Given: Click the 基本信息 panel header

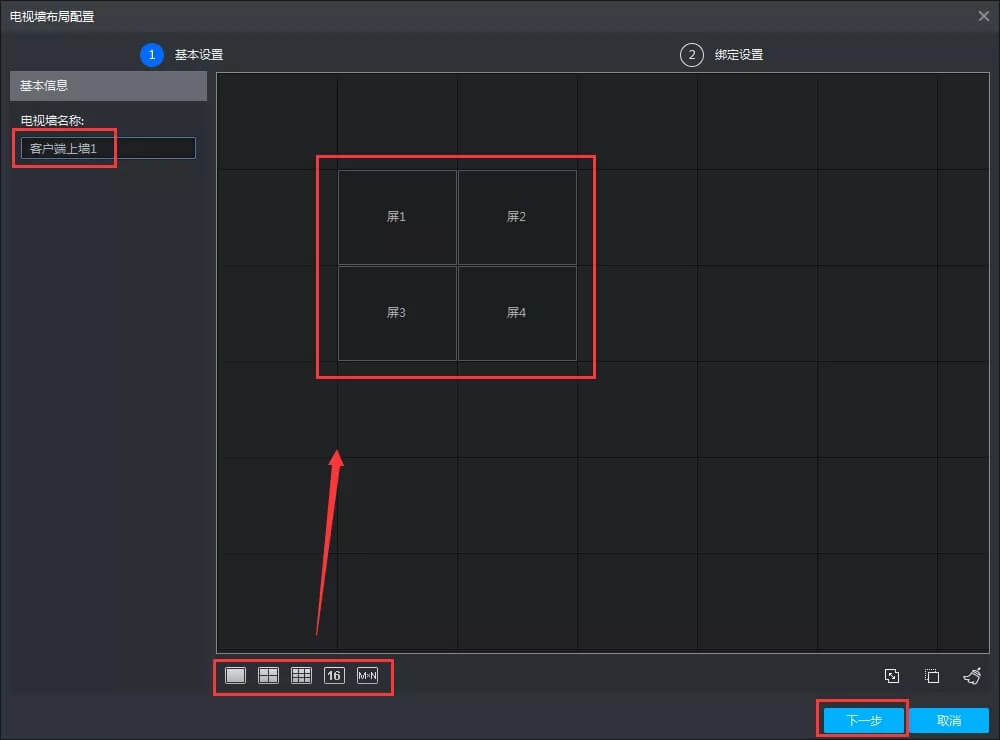Looking at the screenshot, I should click(108, 86).
